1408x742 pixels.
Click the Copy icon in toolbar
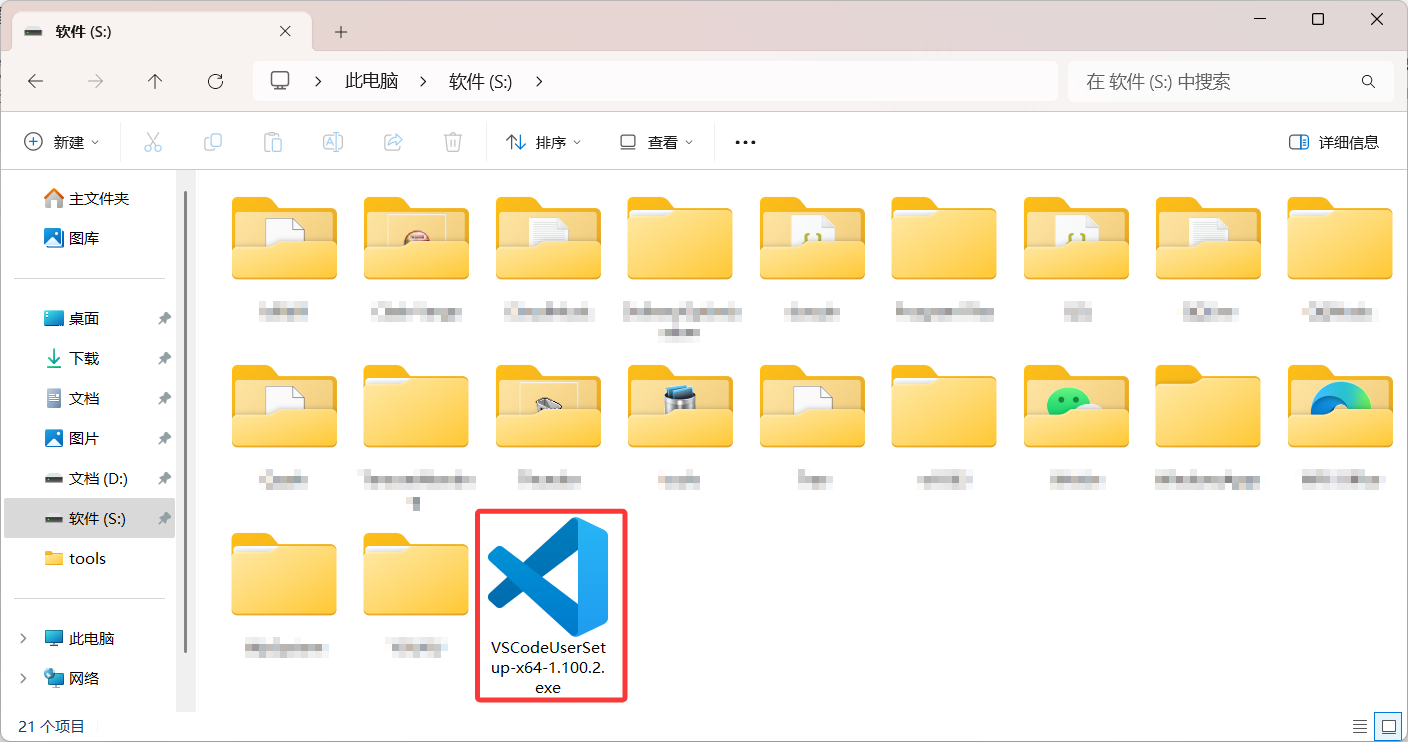[213, 142]
